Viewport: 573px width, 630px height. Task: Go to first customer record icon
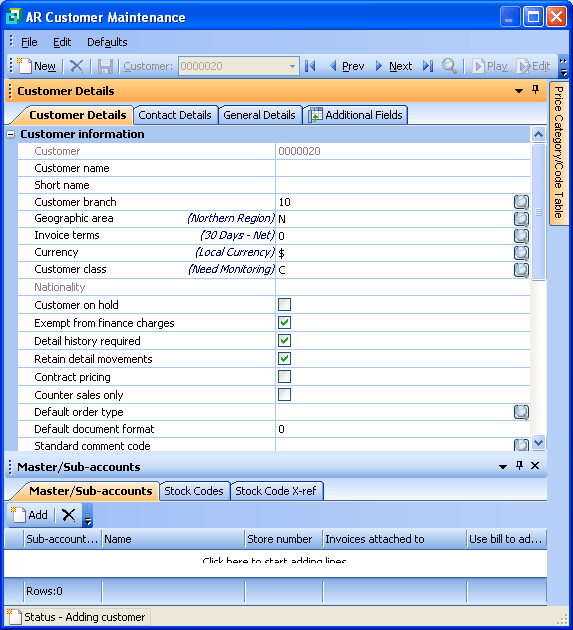coord(310,66)
